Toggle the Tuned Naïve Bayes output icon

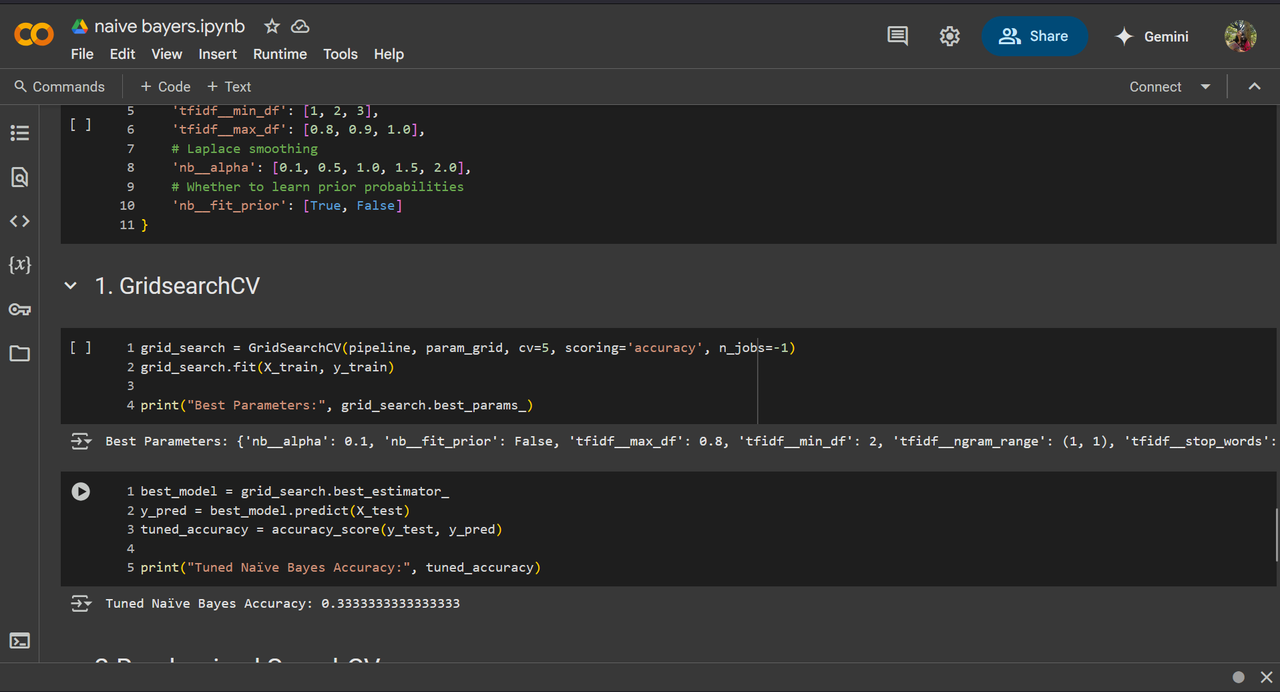81,604
